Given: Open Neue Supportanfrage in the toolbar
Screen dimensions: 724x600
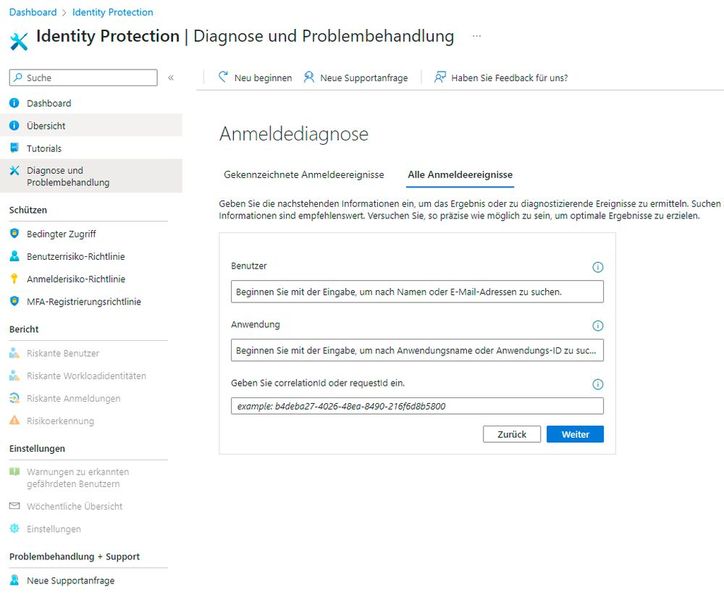Looking at the screenshot, I should [356, 77].
